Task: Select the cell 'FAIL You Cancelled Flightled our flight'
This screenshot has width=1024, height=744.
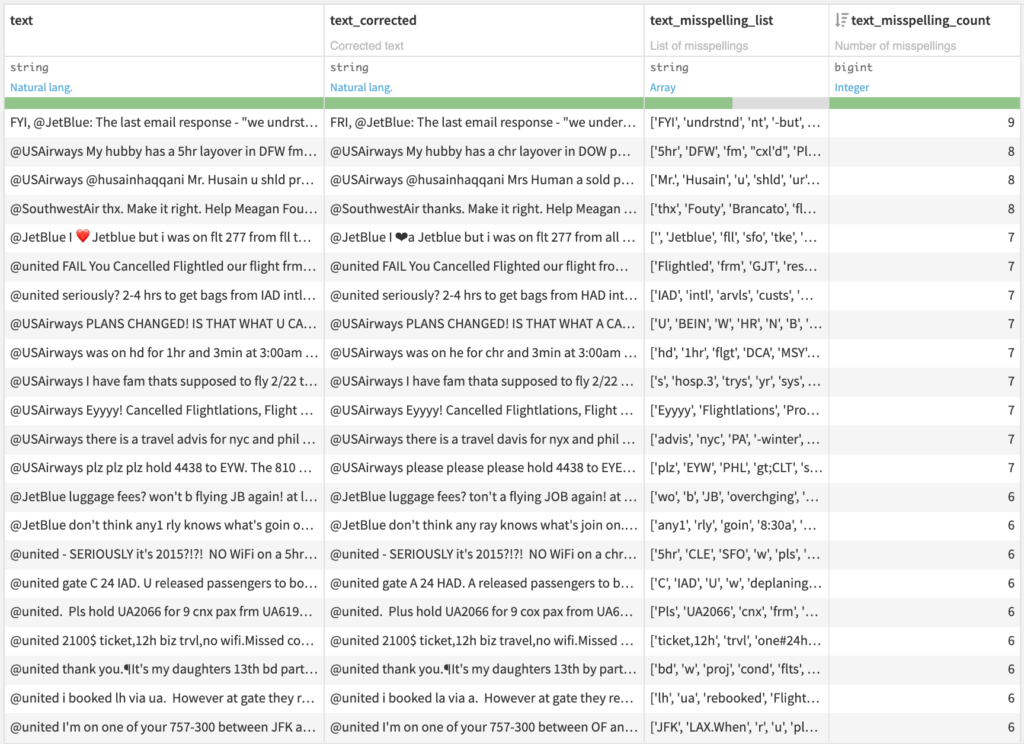Action: coord(164,267)
